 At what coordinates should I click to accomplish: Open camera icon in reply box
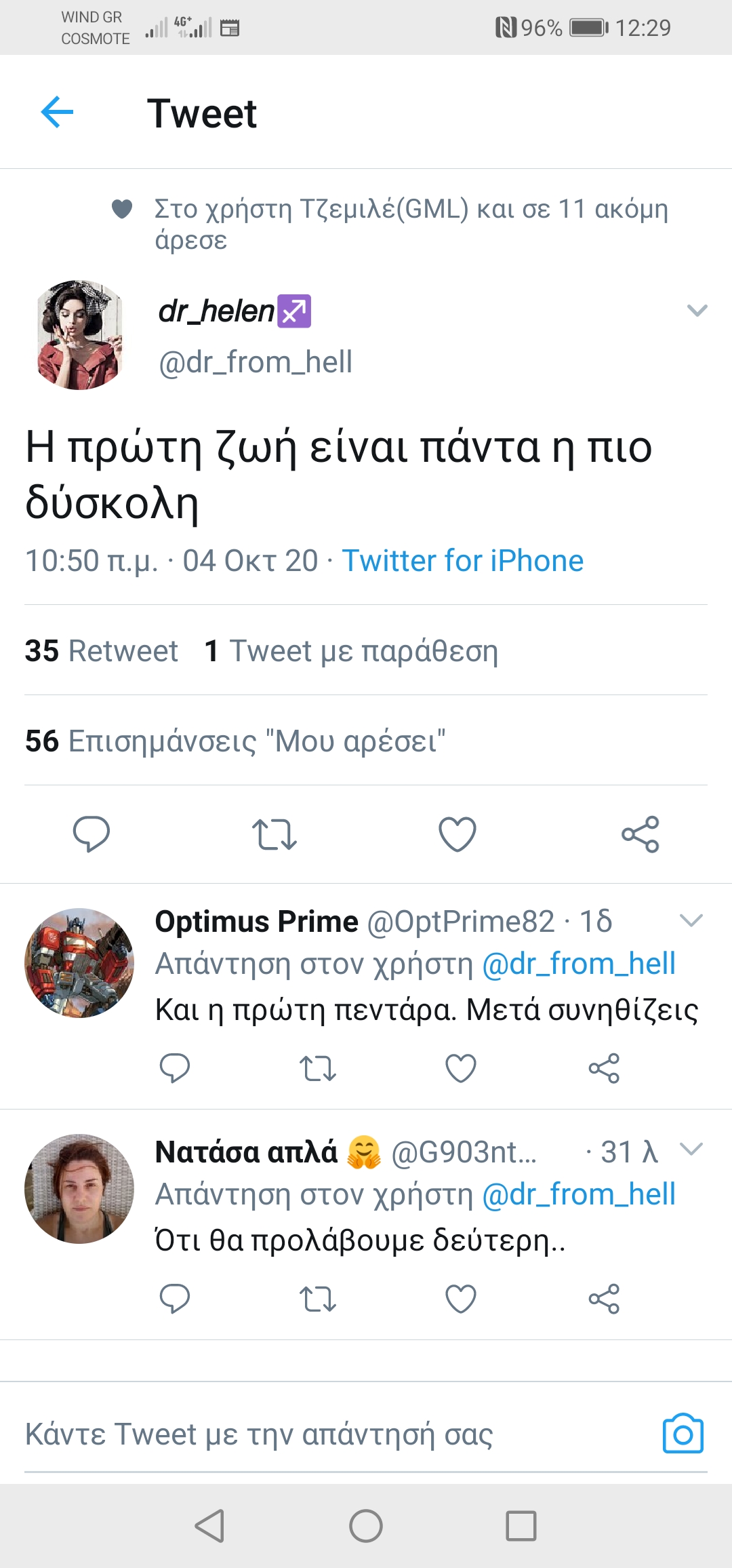point(683,1434)
